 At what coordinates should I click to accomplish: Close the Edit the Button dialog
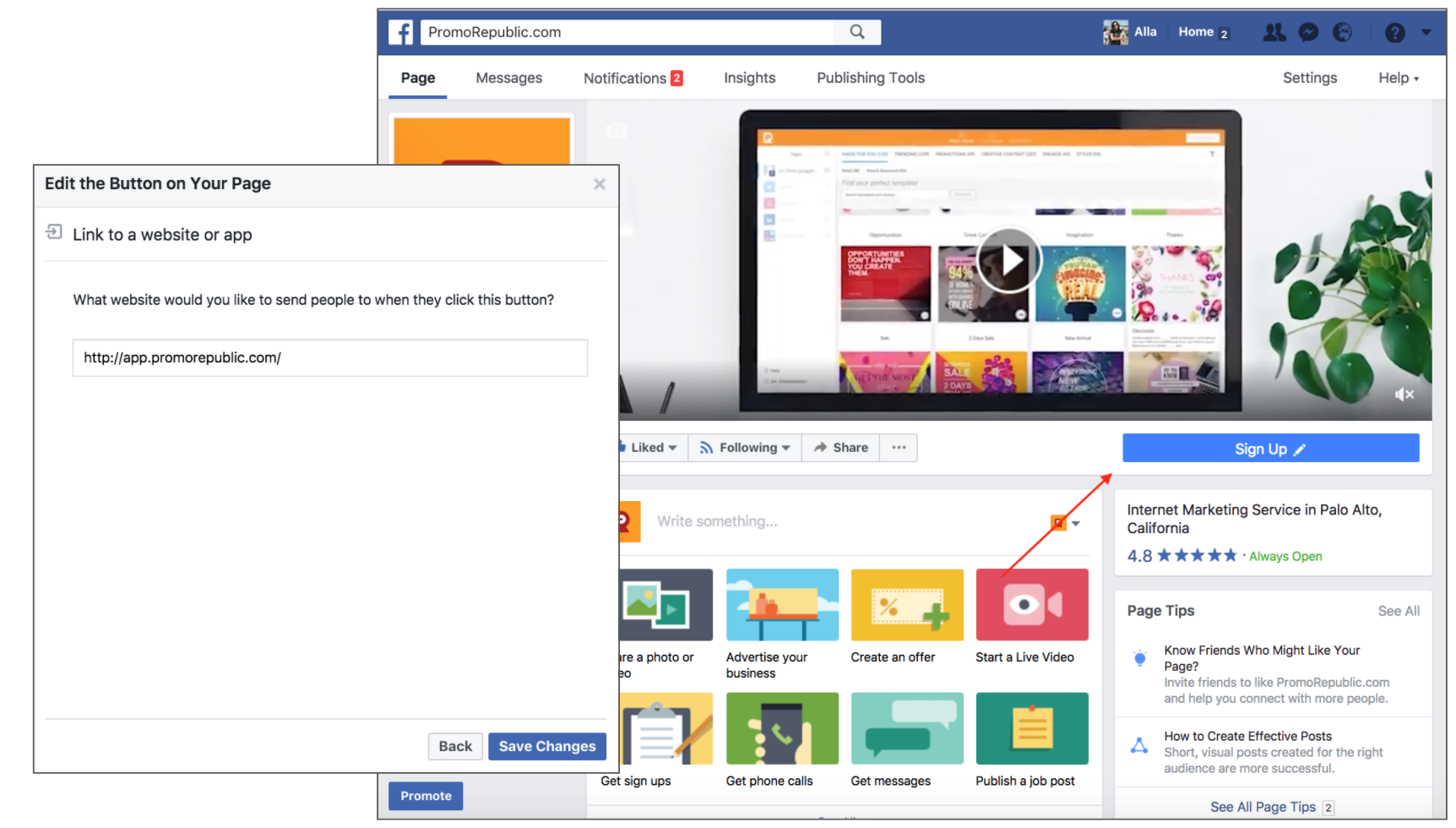click(x=600, y=184)
